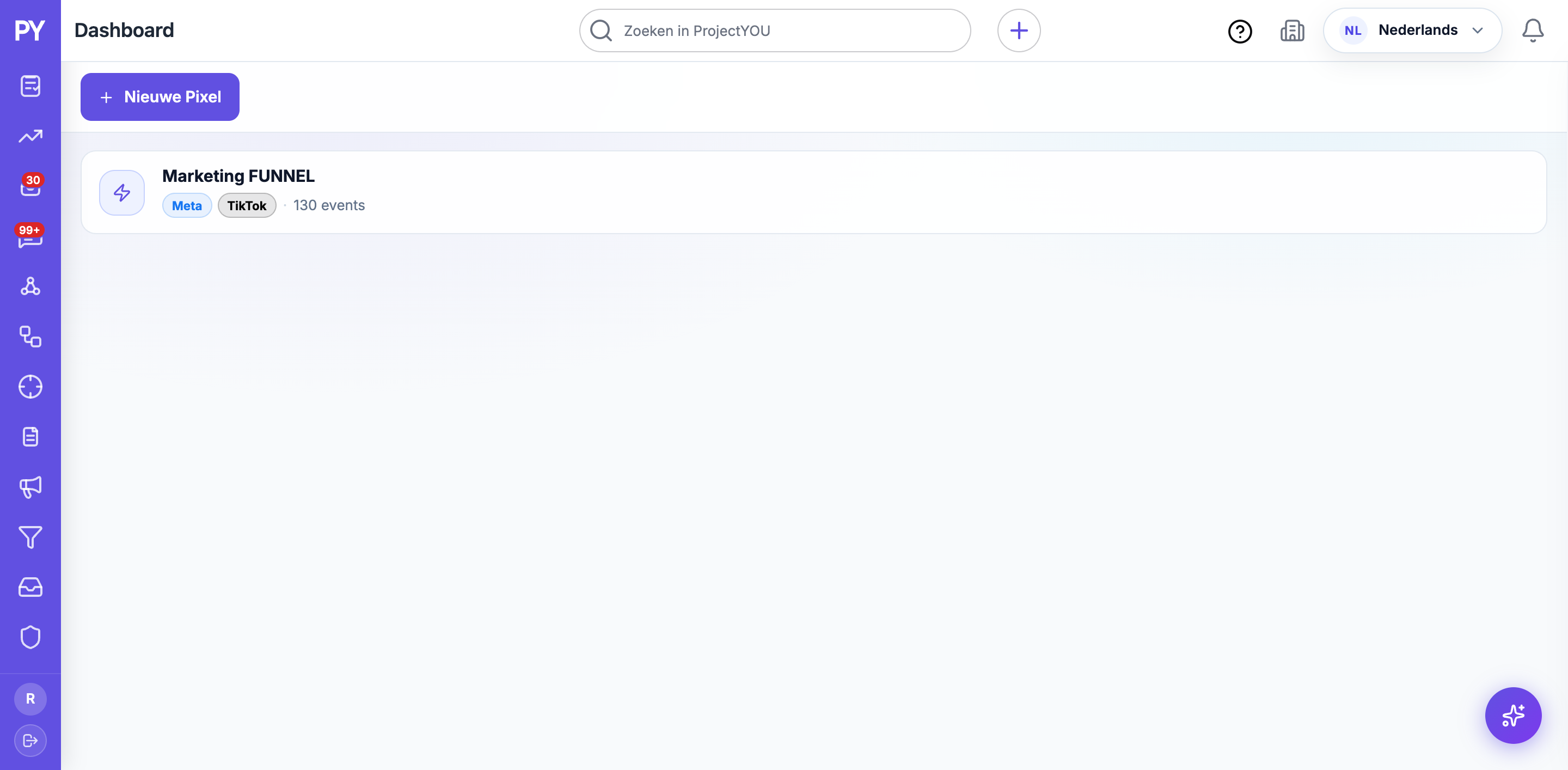Open the workflow automation icon in sidebar
Image resolution: width=1568 pixels, height=770 pixels.
point(30,337)
